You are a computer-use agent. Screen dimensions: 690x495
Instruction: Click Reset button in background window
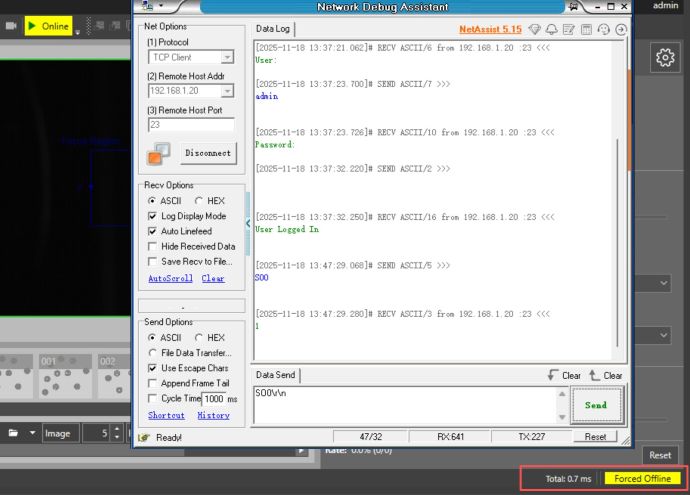(660, 455)
